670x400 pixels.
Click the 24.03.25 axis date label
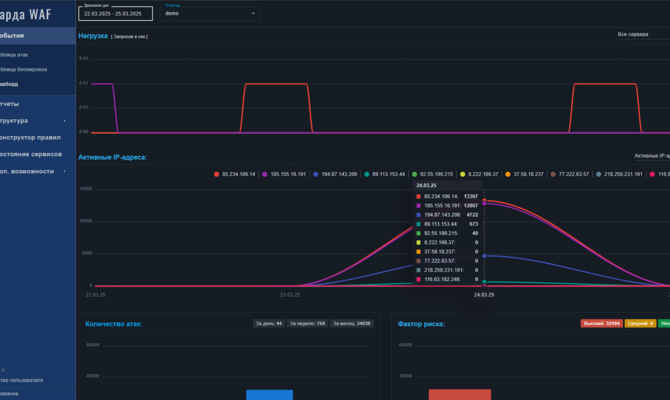tap(484, 295)
